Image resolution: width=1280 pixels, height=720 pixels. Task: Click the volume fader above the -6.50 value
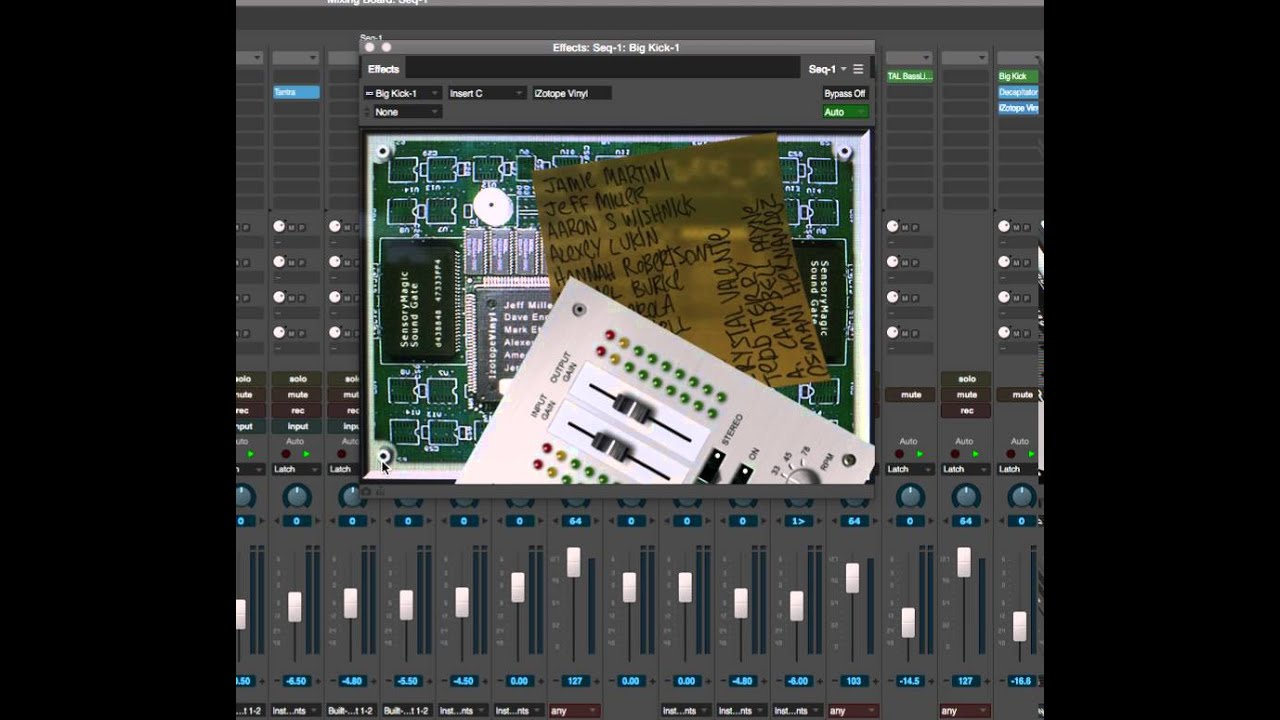[x=295, y=606]
